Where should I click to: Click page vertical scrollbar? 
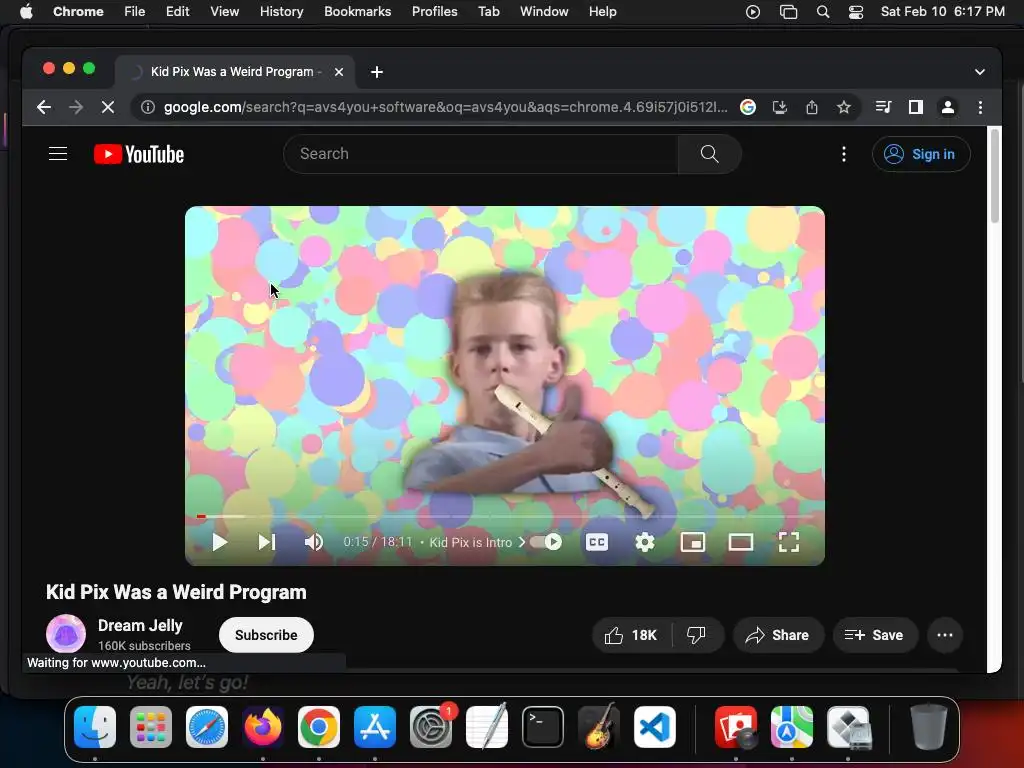pos(995,176)
